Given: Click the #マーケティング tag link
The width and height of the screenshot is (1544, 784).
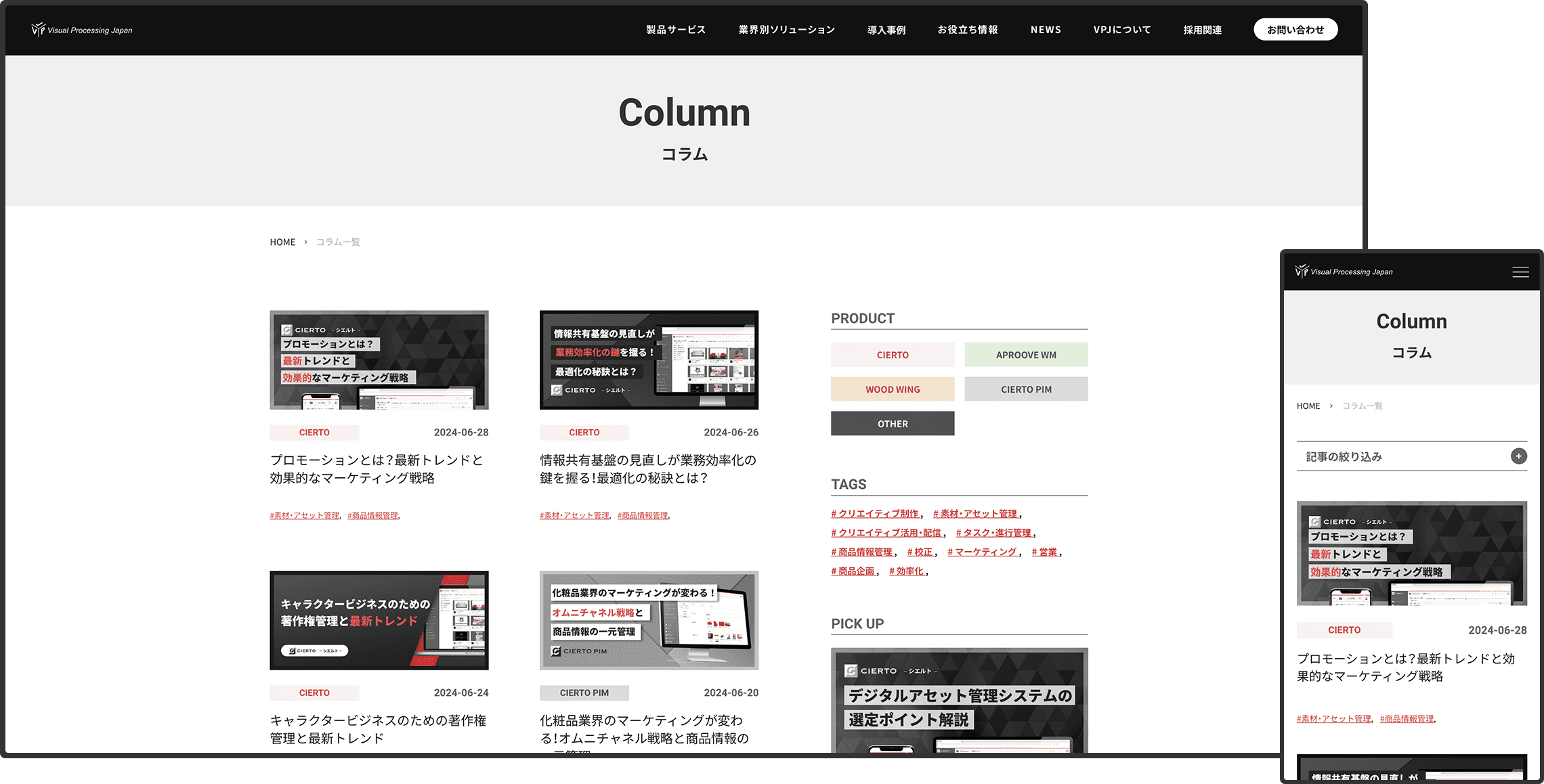Looking at the screenshot, I should click(982, 552).
